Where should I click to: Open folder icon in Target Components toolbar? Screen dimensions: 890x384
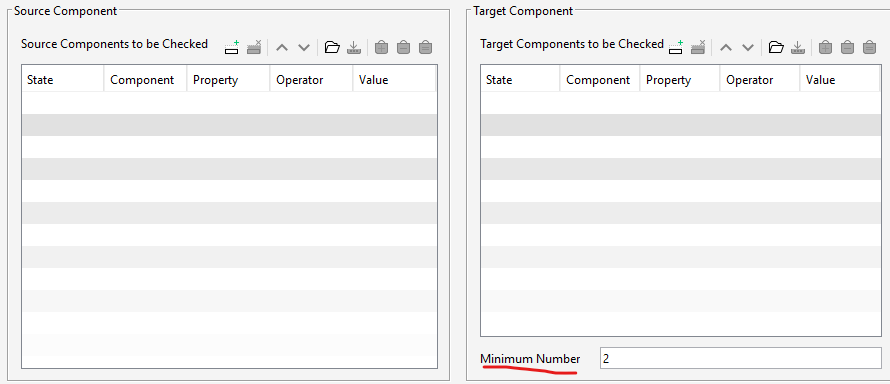776,48
